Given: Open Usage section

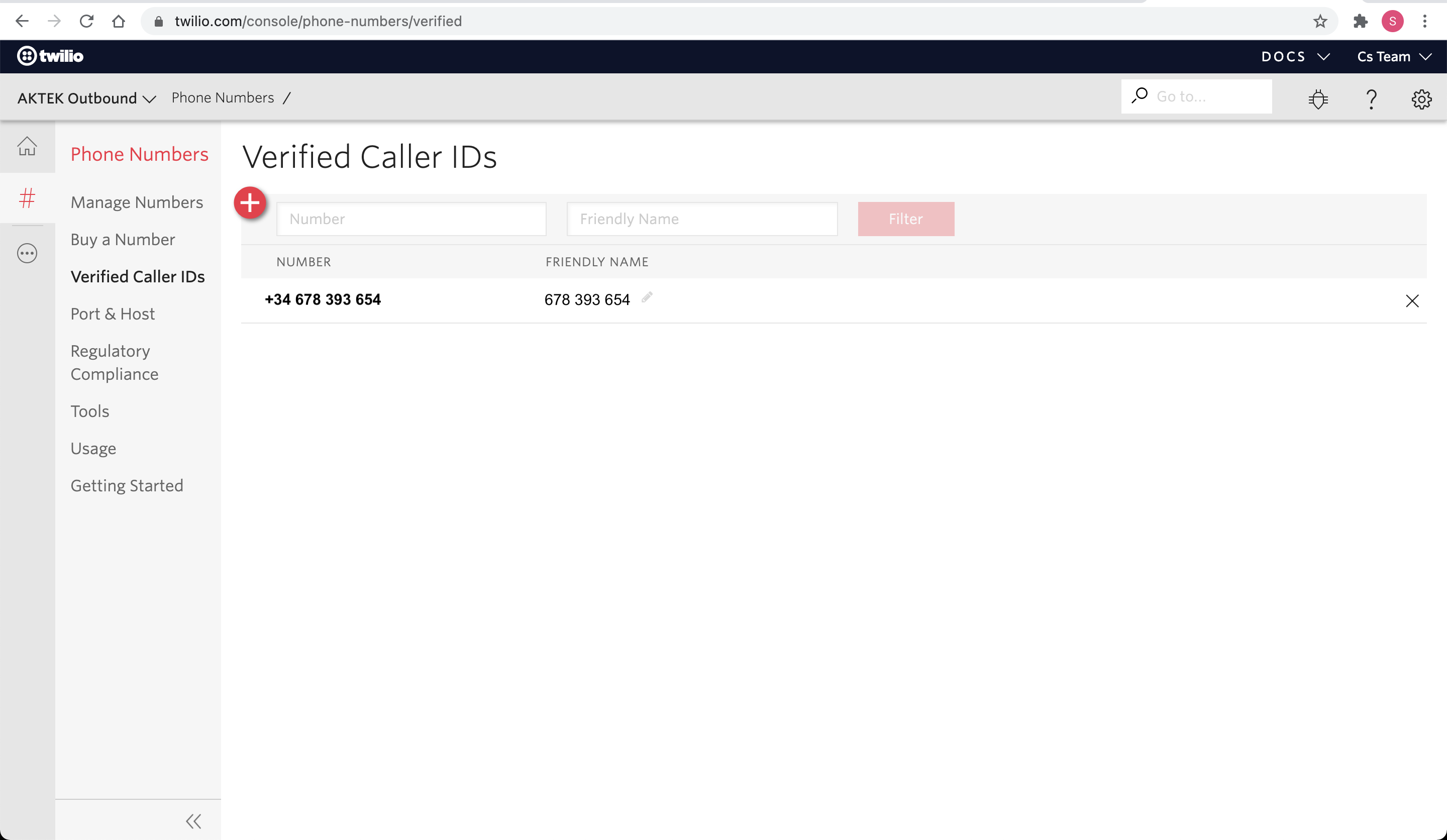Looking at the screenshot, I should [x=93, y=449].
